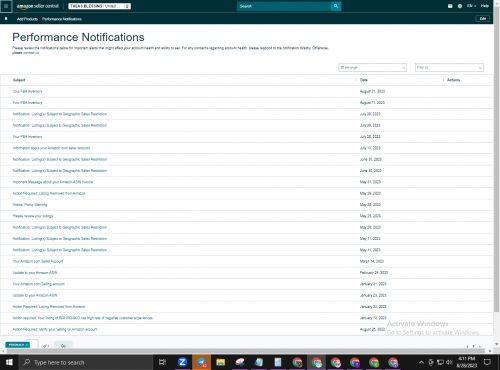Open Windows notification center

tap(487, 362)
